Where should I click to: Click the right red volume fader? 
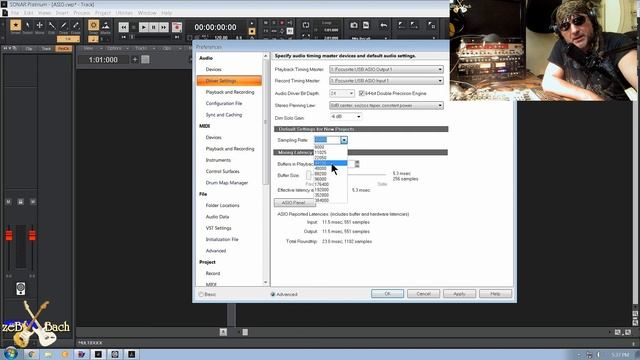point(32,235)
